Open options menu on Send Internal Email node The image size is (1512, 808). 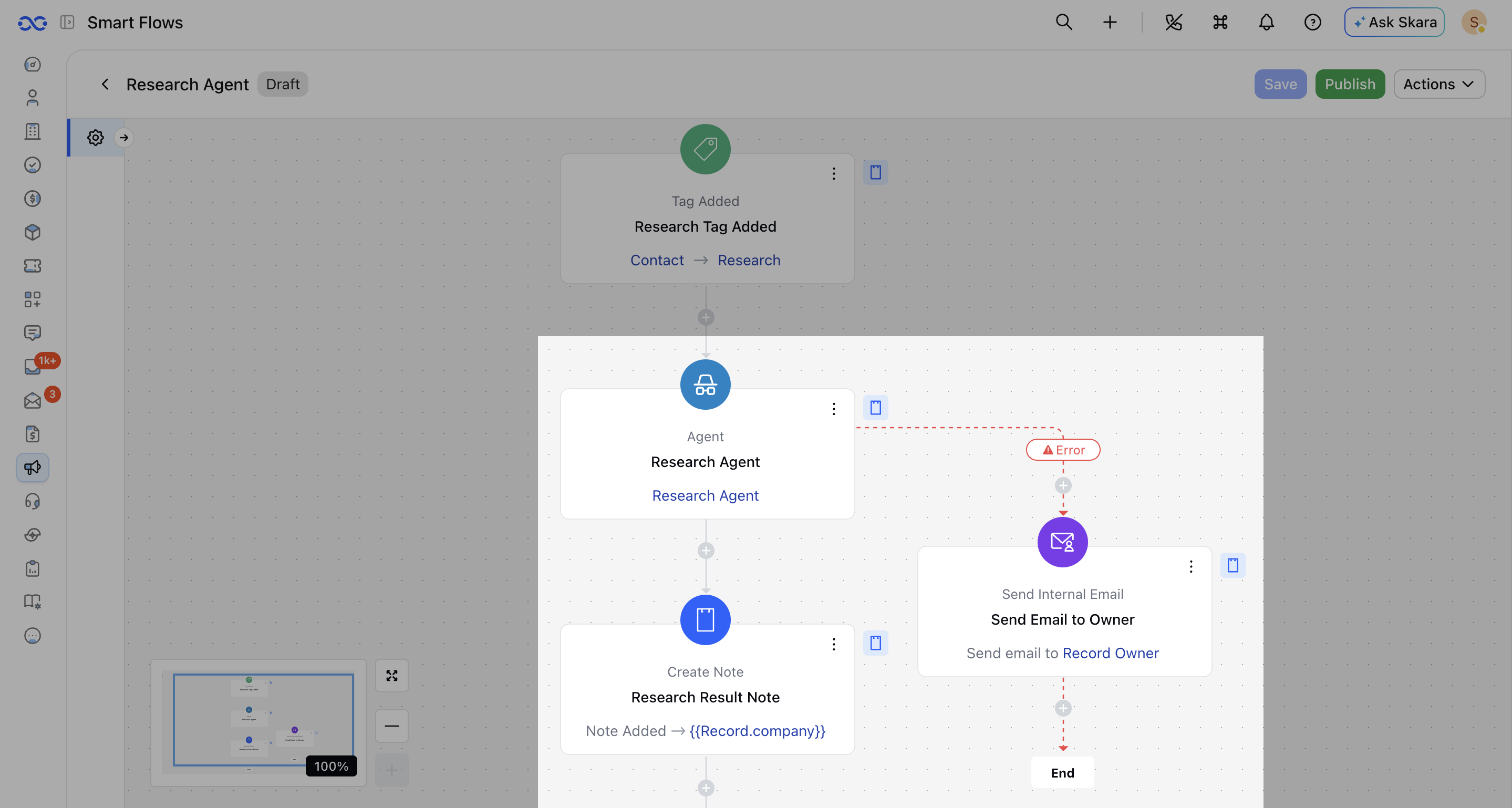(x=1191, y=566)
